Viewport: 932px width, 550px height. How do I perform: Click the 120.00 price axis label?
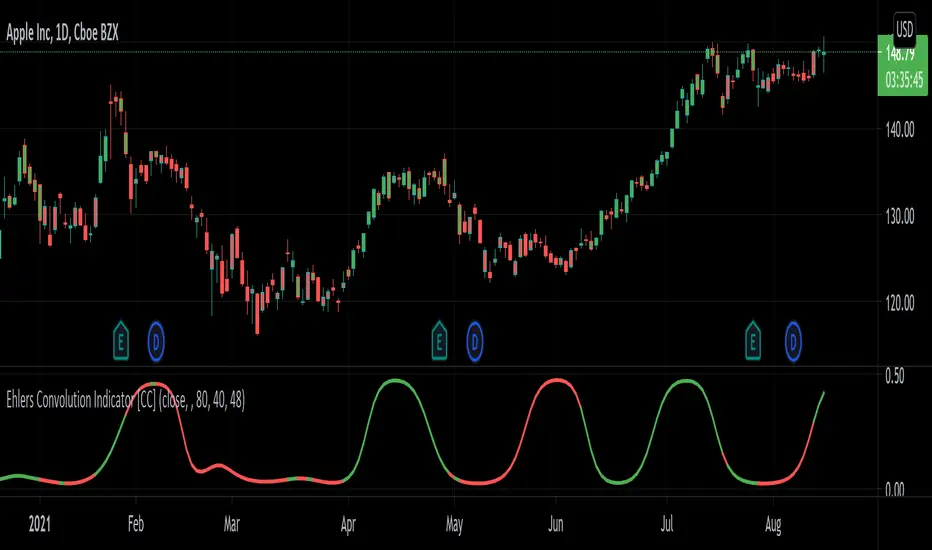899,303
